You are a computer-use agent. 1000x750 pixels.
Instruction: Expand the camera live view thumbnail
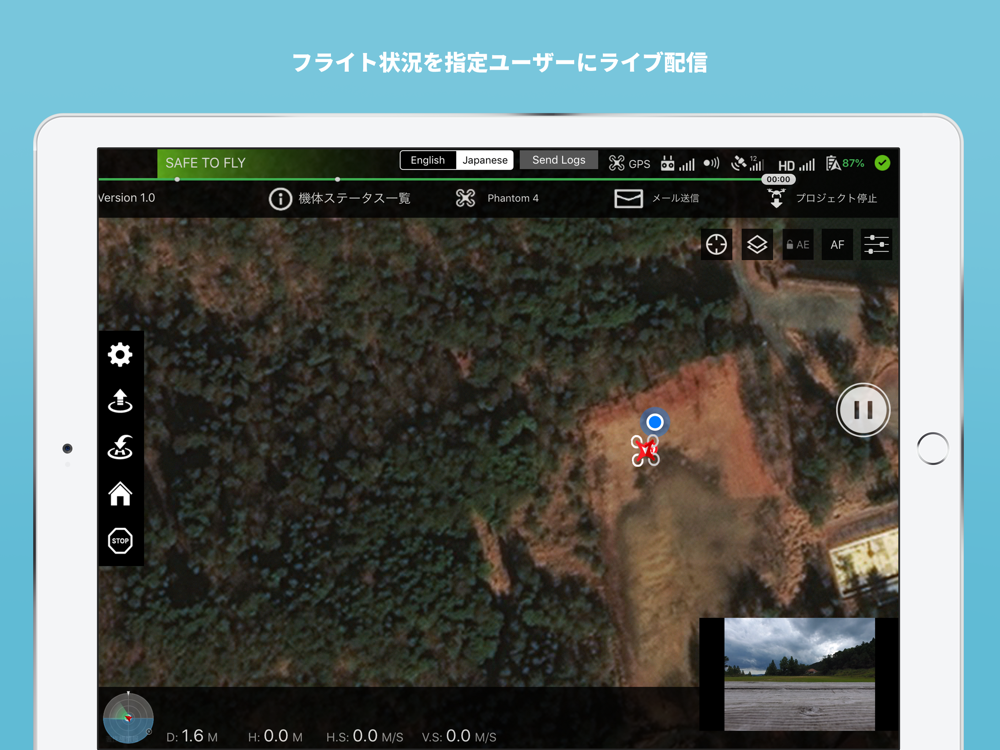tap(799, 674)
